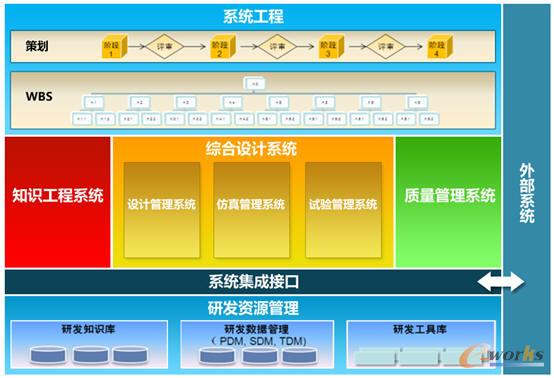Click the 系统集成接口 bar
The width and height of the screenshot is (554, 378).
(253, 282)
